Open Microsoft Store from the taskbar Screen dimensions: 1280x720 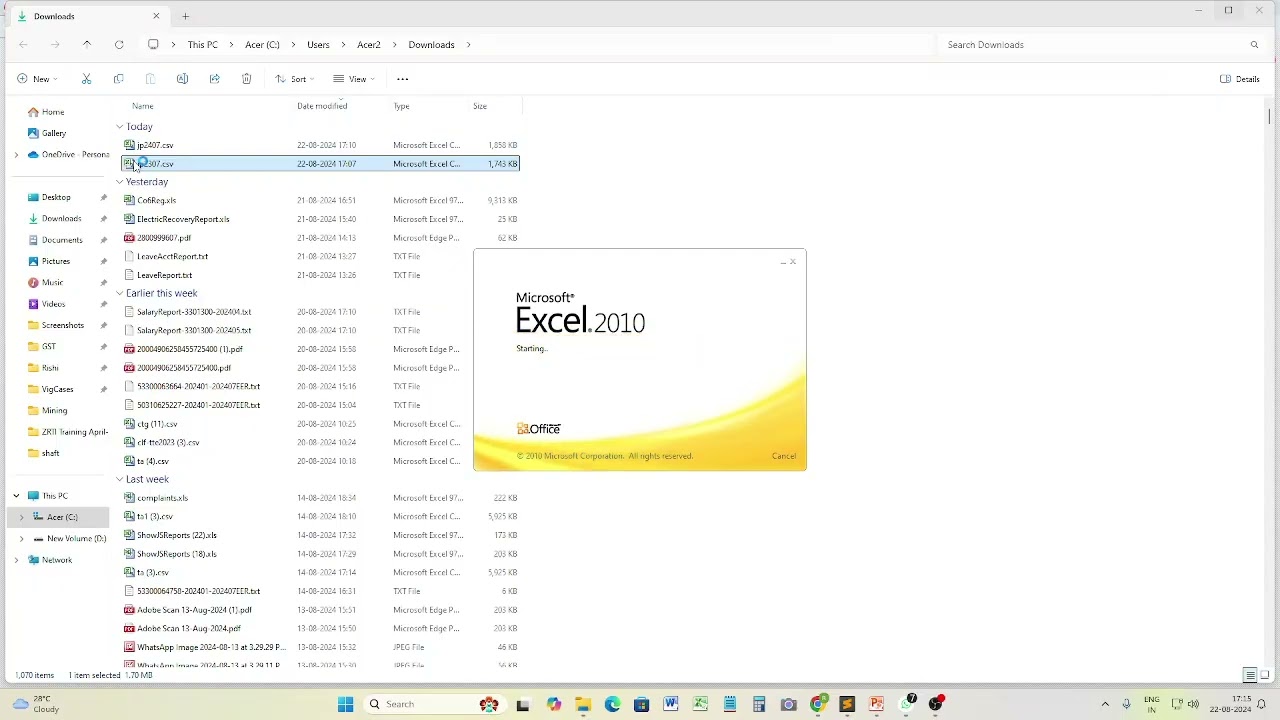(641, 704)
